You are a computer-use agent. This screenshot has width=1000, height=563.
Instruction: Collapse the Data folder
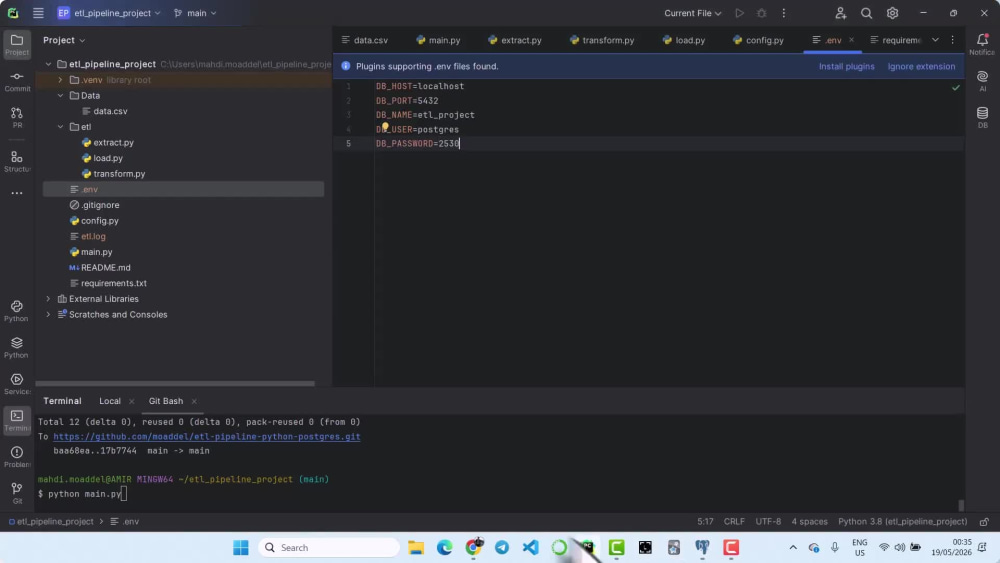click(61, 96)
